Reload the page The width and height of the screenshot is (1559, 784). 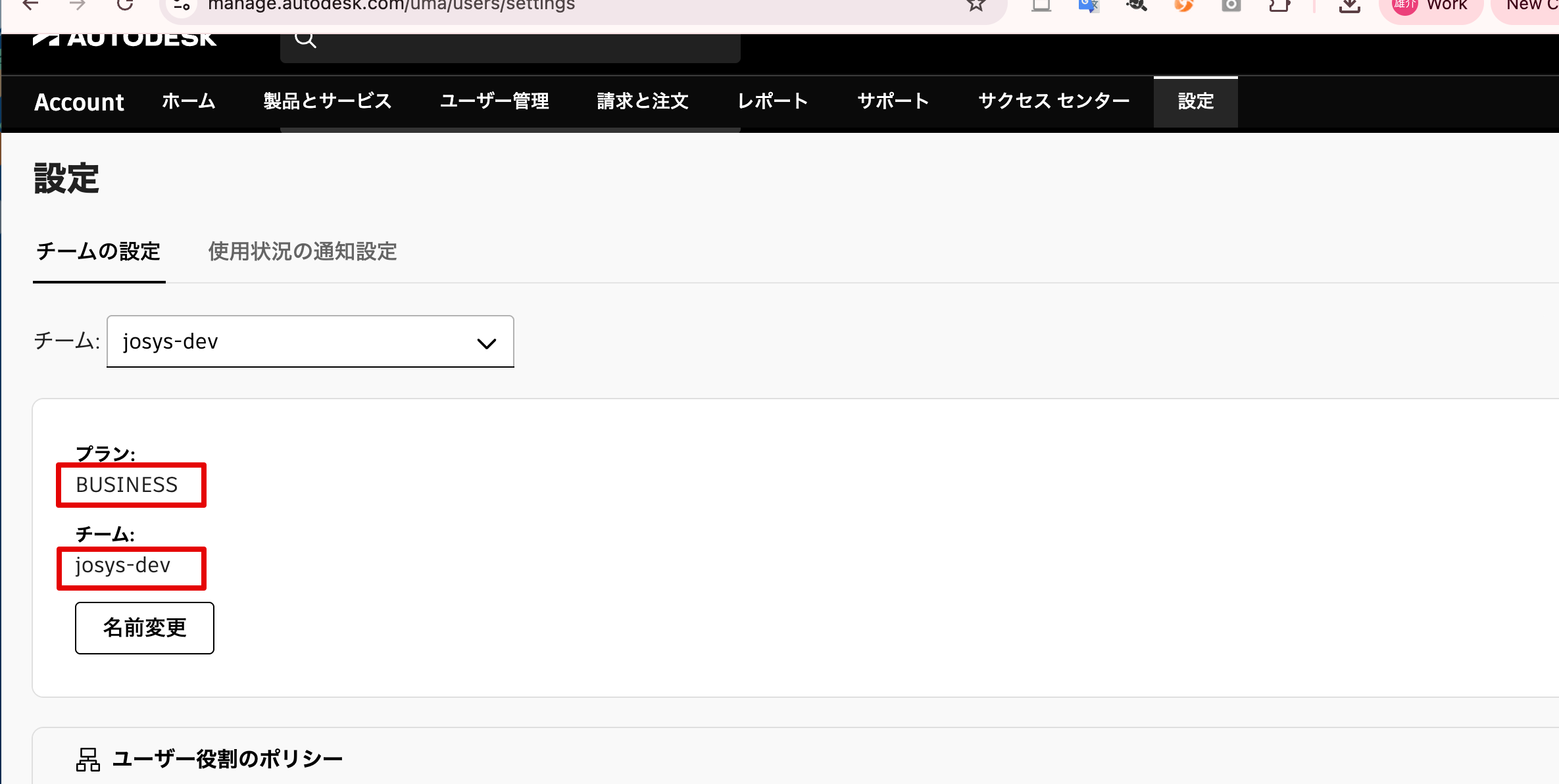click(125, 5)
